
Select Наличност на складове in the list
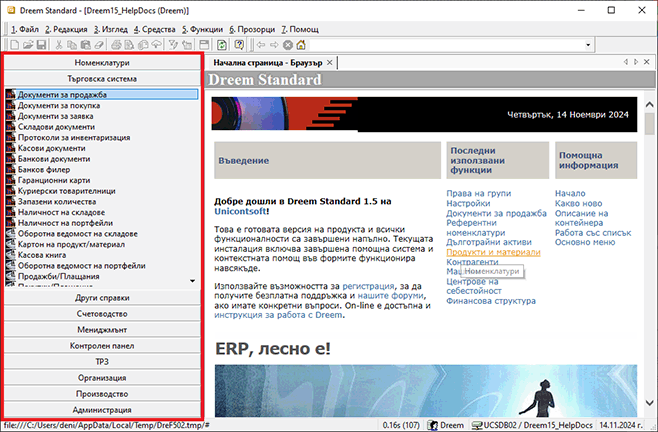coord(61,212)
